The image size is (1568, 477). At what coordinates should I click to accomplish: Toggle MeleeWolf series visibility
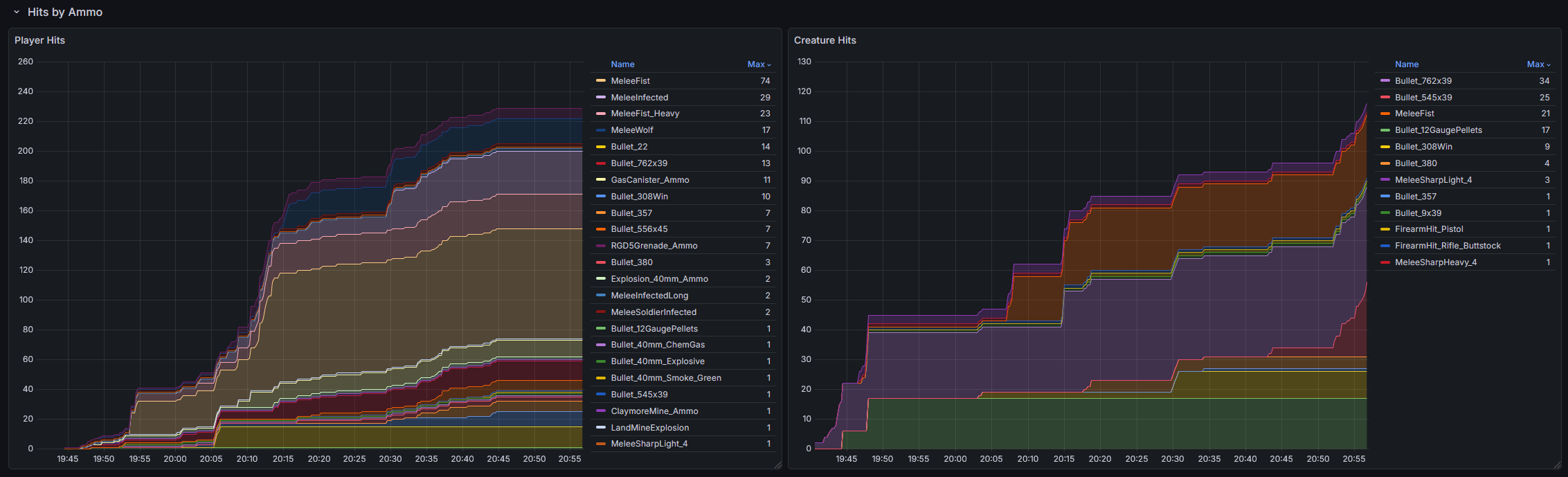click(631, 130)
